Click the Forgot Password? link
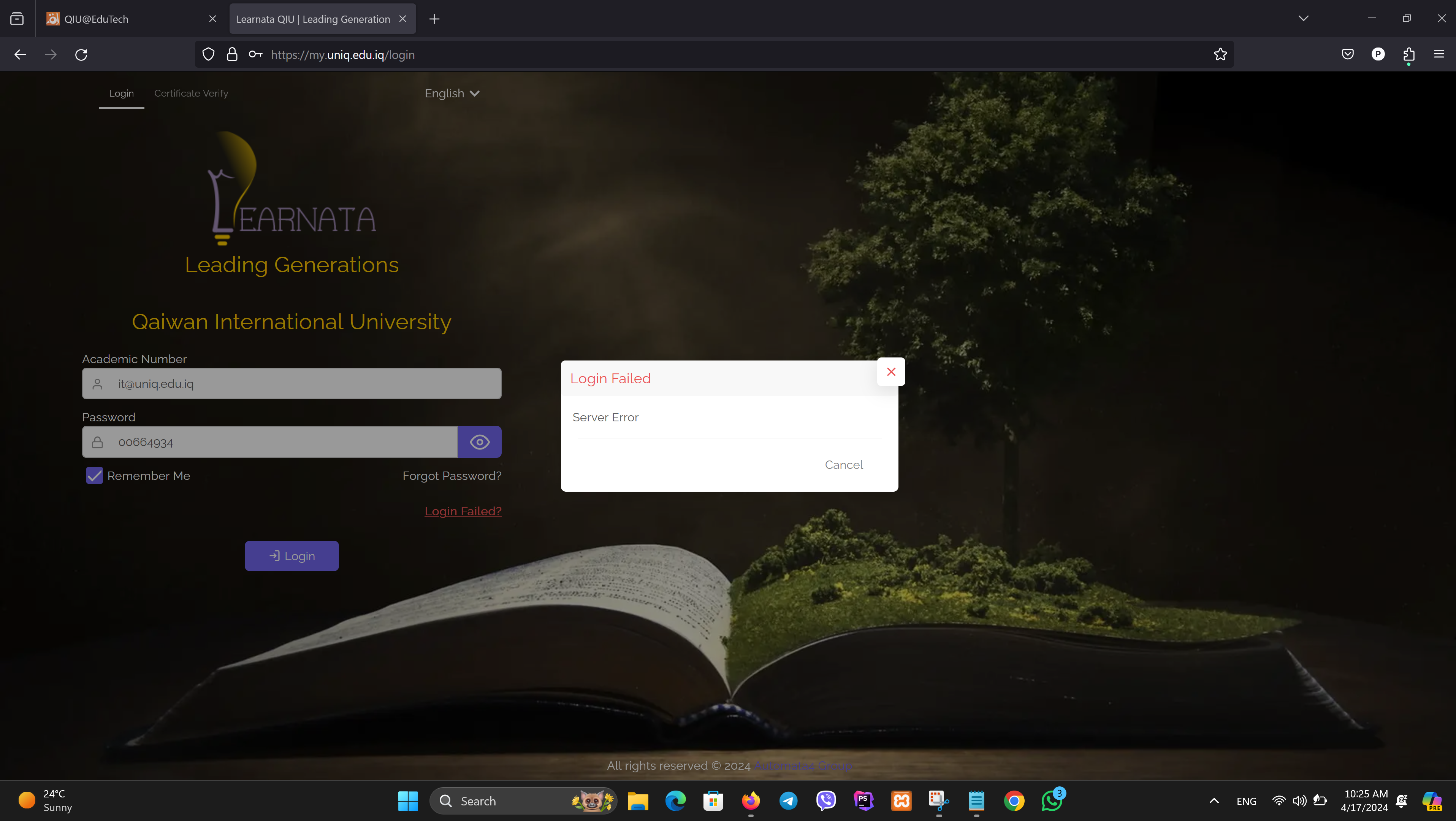This screenshot has width=1456, height=821. pos(452,476)
